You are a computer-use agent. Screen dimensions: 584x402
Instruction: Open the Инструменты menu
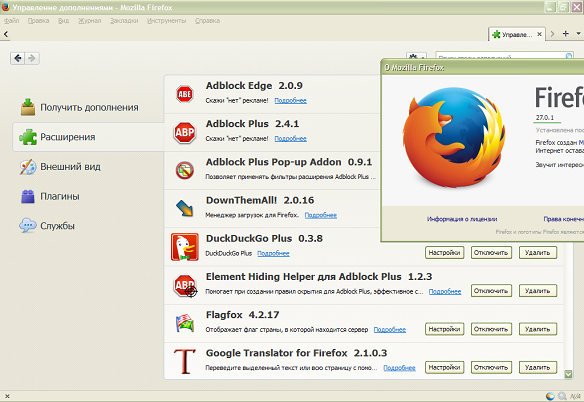coord(166,21)
